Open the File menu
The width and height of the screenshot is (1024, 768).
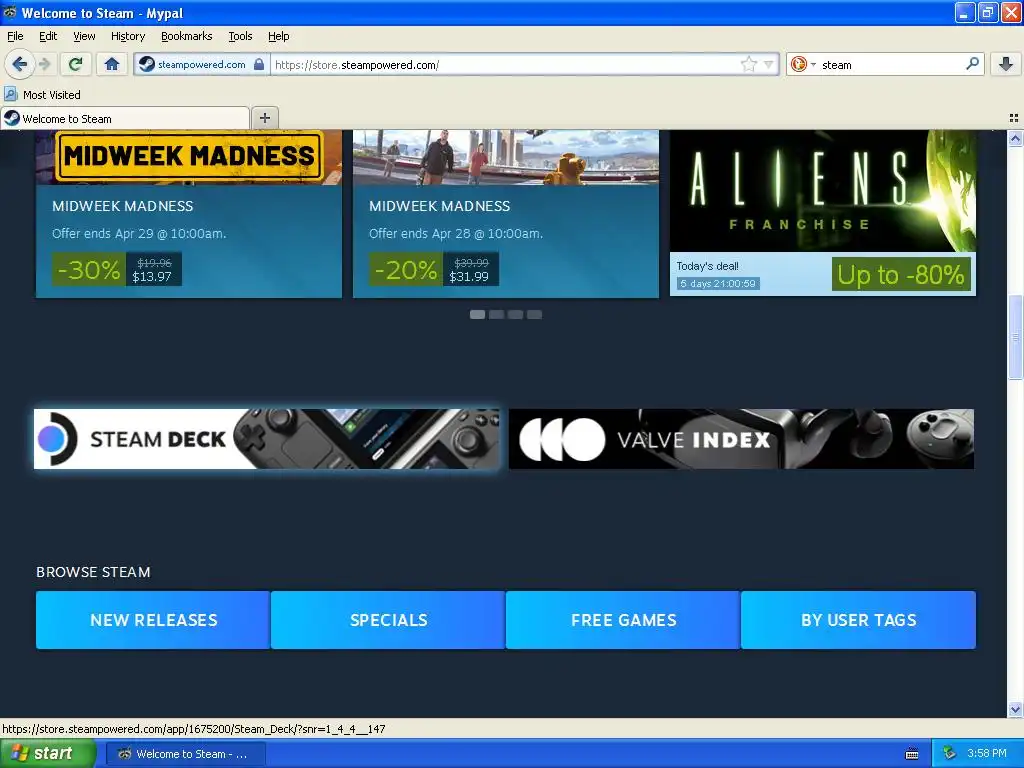click(x=15, y=36)
